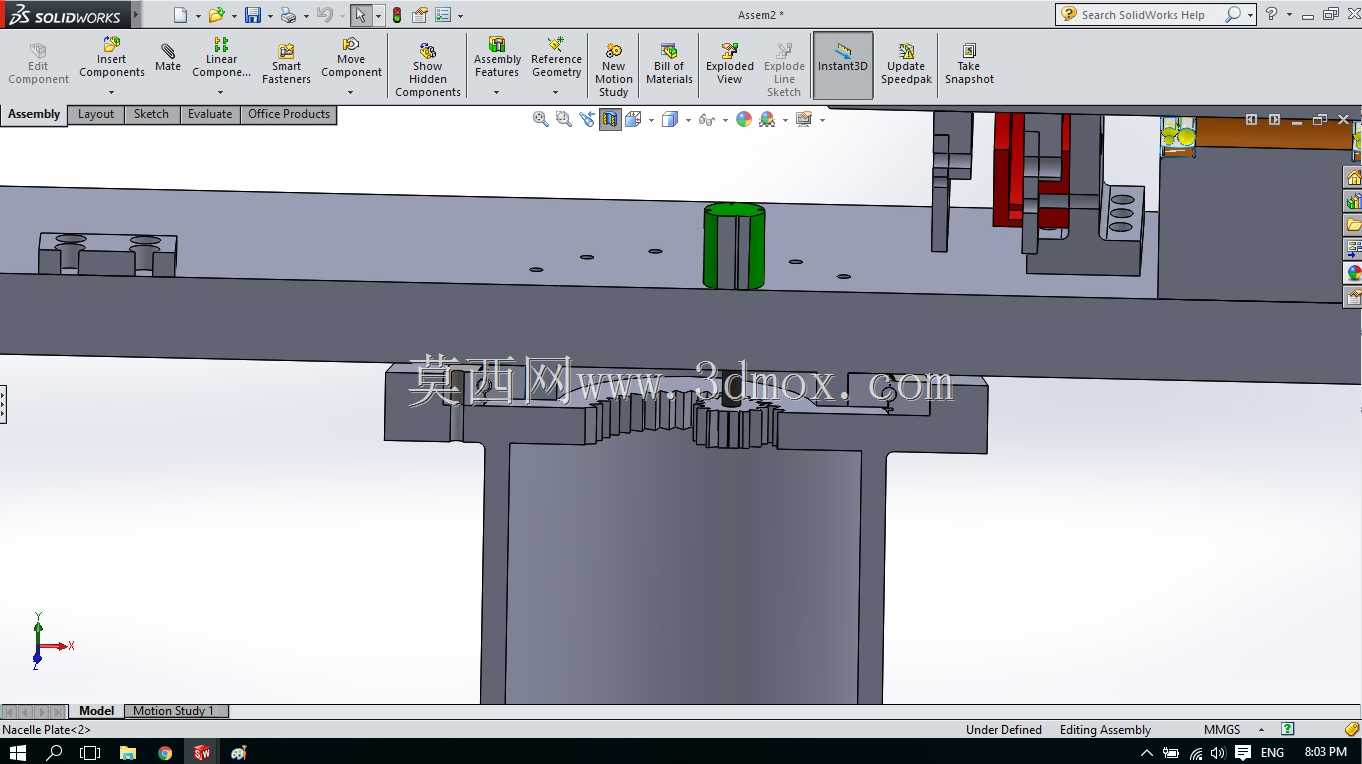Click the Search SolidWorks Help field
The image size is (1362, 764).
pyautogui.click(x=1144, y=15)
